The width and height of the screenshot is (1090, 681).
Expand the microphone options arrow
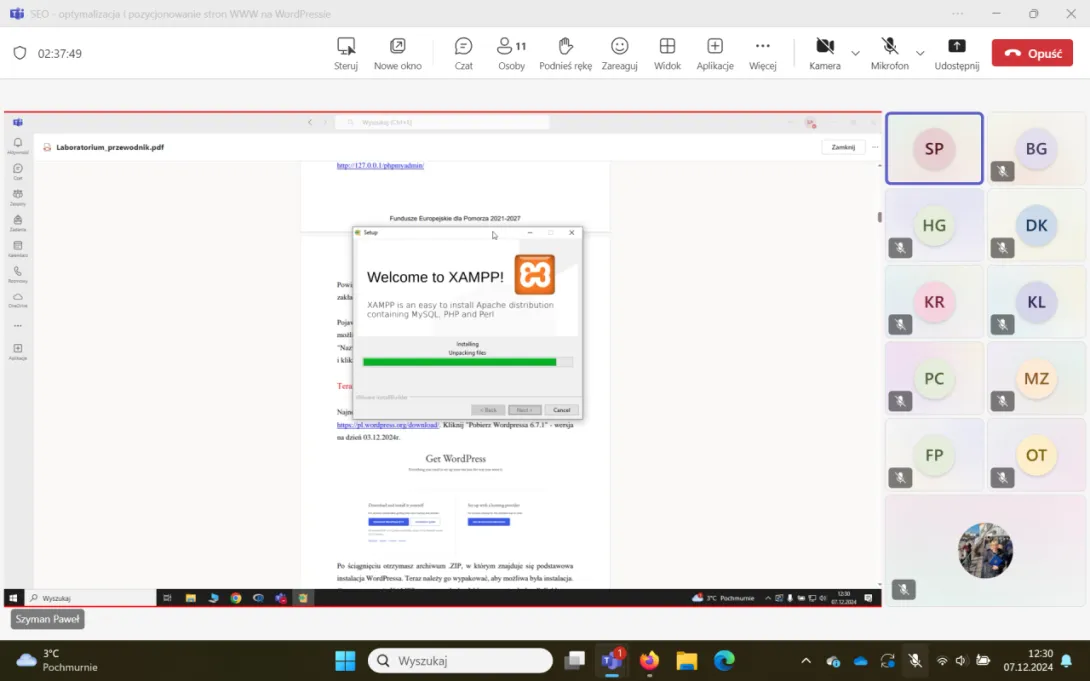pyautogui.click(x=920, y=53)
